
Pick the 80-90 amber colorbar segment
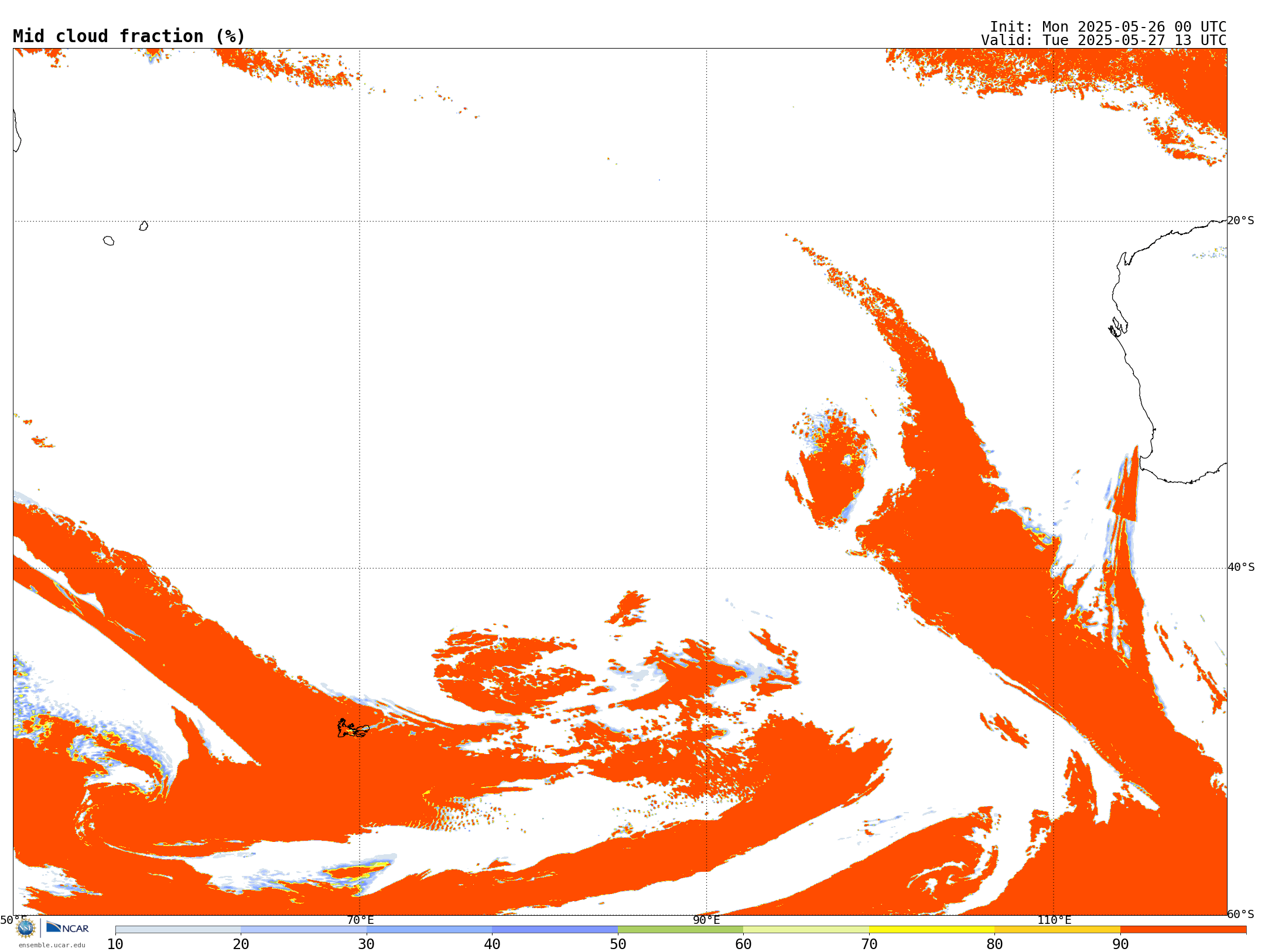pos(1057,930)
